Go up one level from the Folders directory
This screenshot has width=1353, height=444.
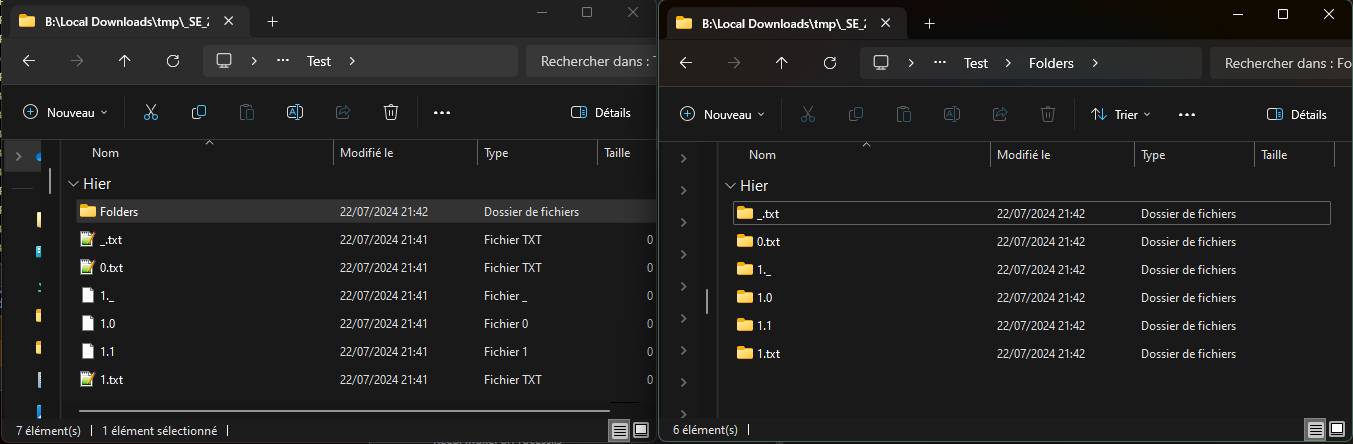coord(781,62)
